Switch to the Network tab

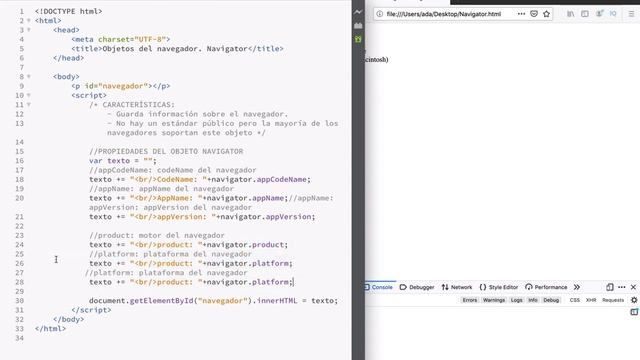click(x=457, y=287)
